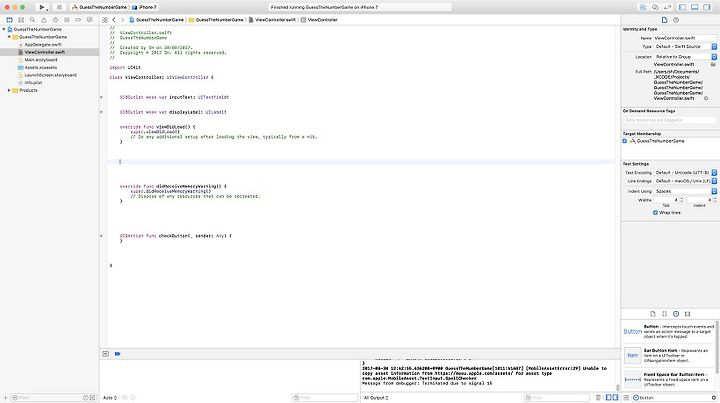Viewport: 720px width, 403px height.
Task: Open the Indent Using Spaces dropdown
Action: (x=685, y=191)
